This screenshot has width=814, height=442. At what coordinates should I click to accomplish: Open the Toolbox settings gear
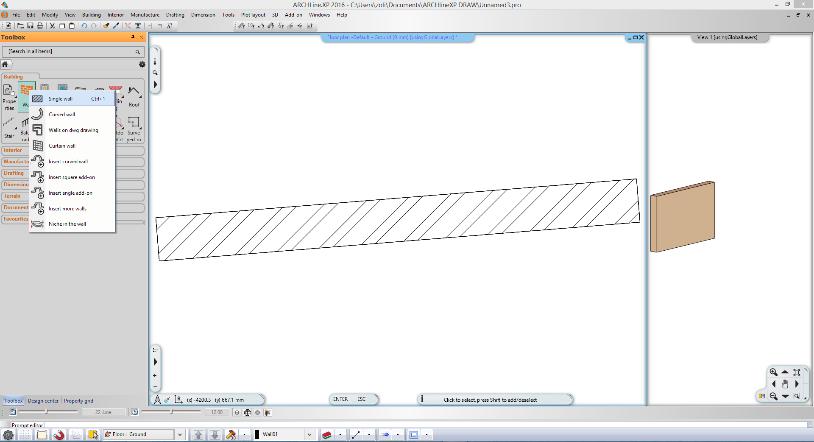click(x=142, y=64)
